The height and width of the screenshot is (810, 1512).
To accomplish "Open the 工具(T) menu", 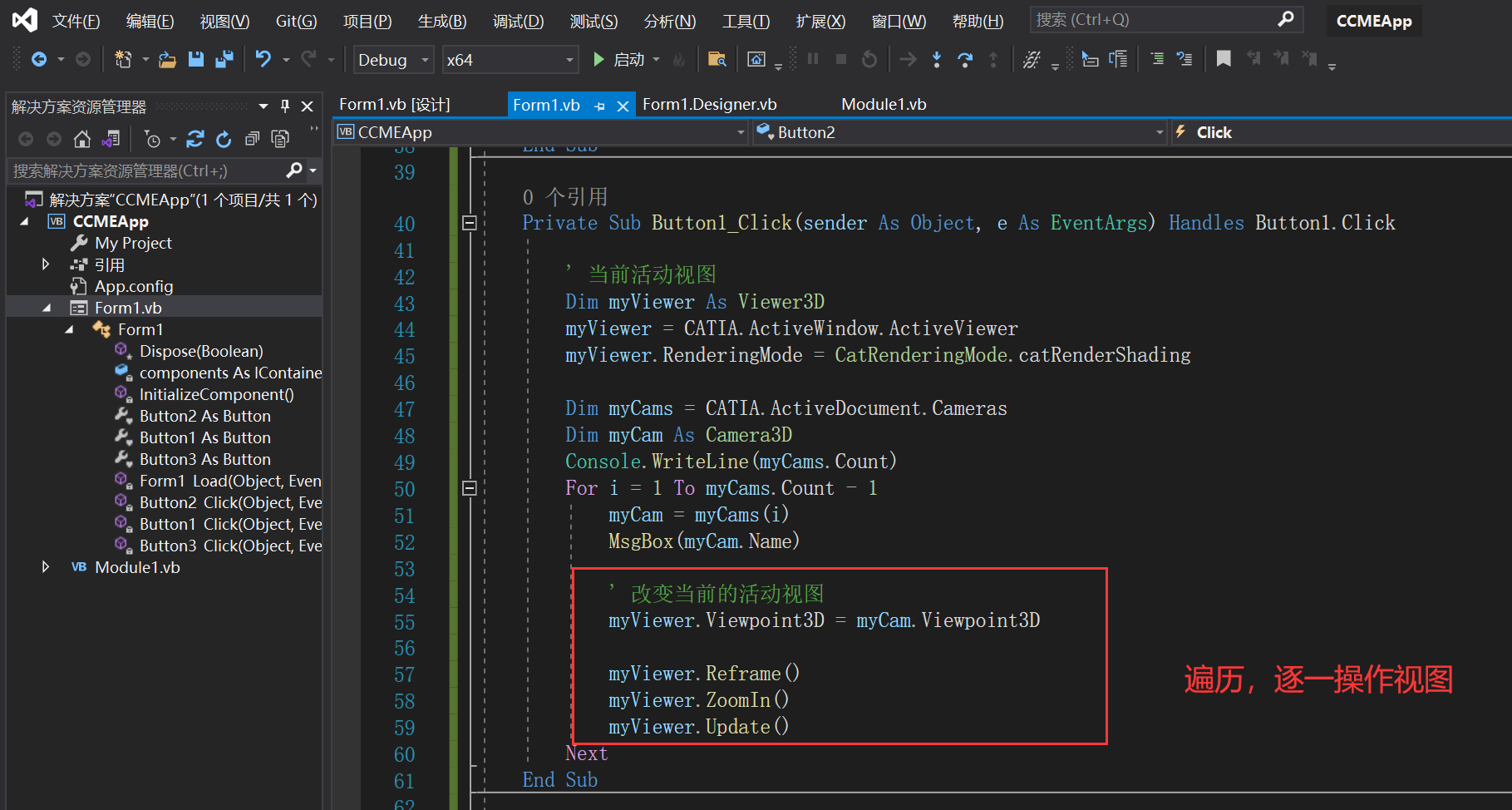I will point(746,21).
